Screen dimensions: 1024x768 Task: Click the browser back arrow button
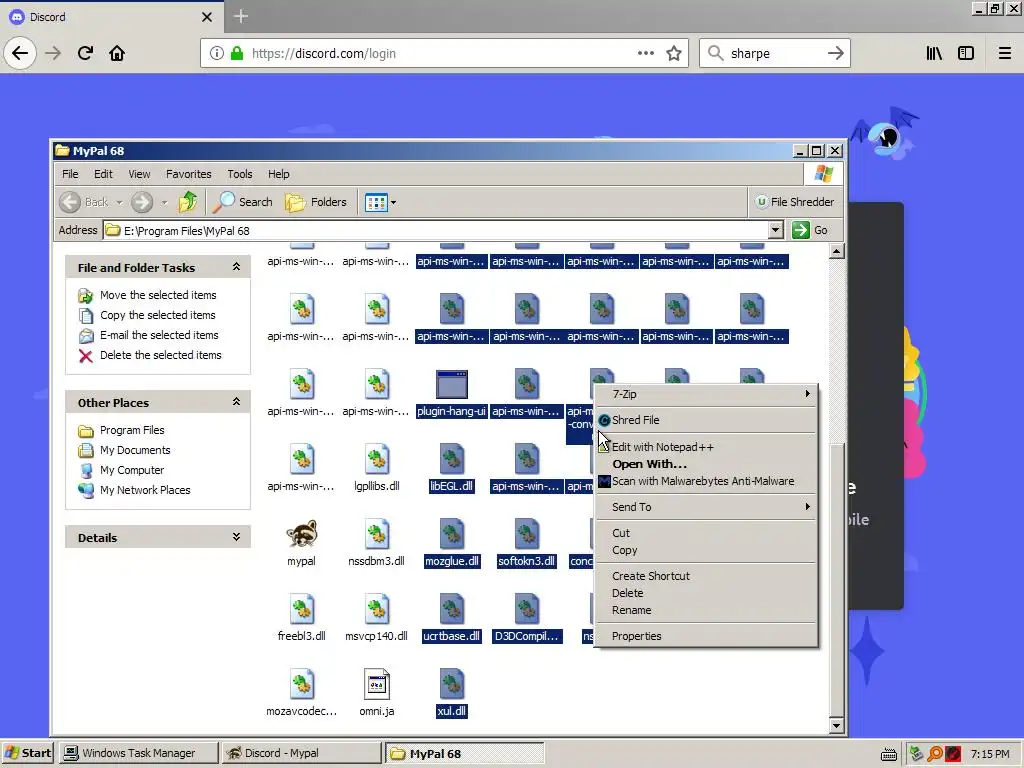(20, 53)
